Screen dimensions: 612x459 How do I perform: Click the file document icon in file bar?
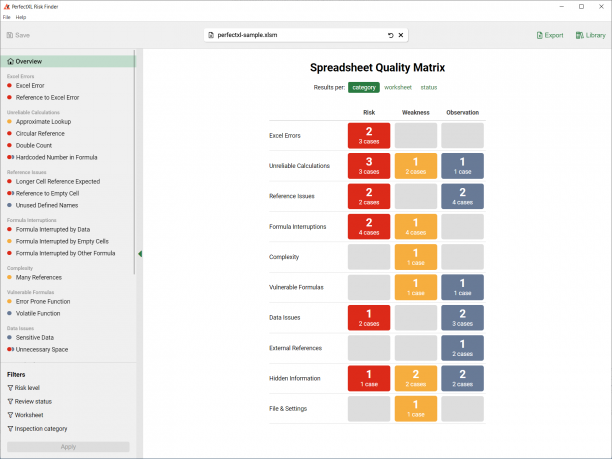[211, 35]
